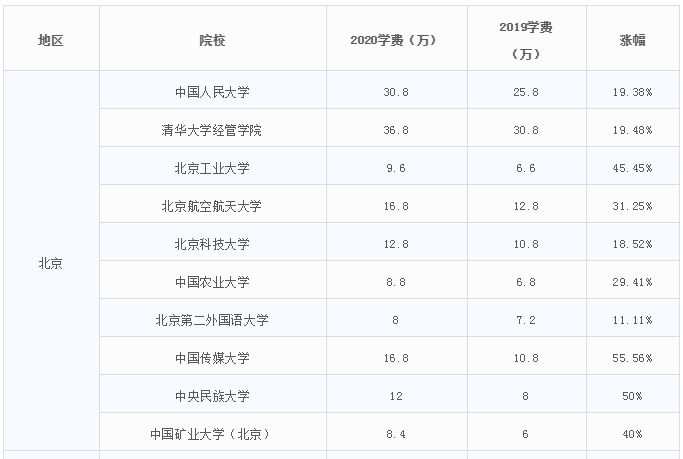Click 6.8 tuition for 中国农业大学 2019

(x=526, y=282)
